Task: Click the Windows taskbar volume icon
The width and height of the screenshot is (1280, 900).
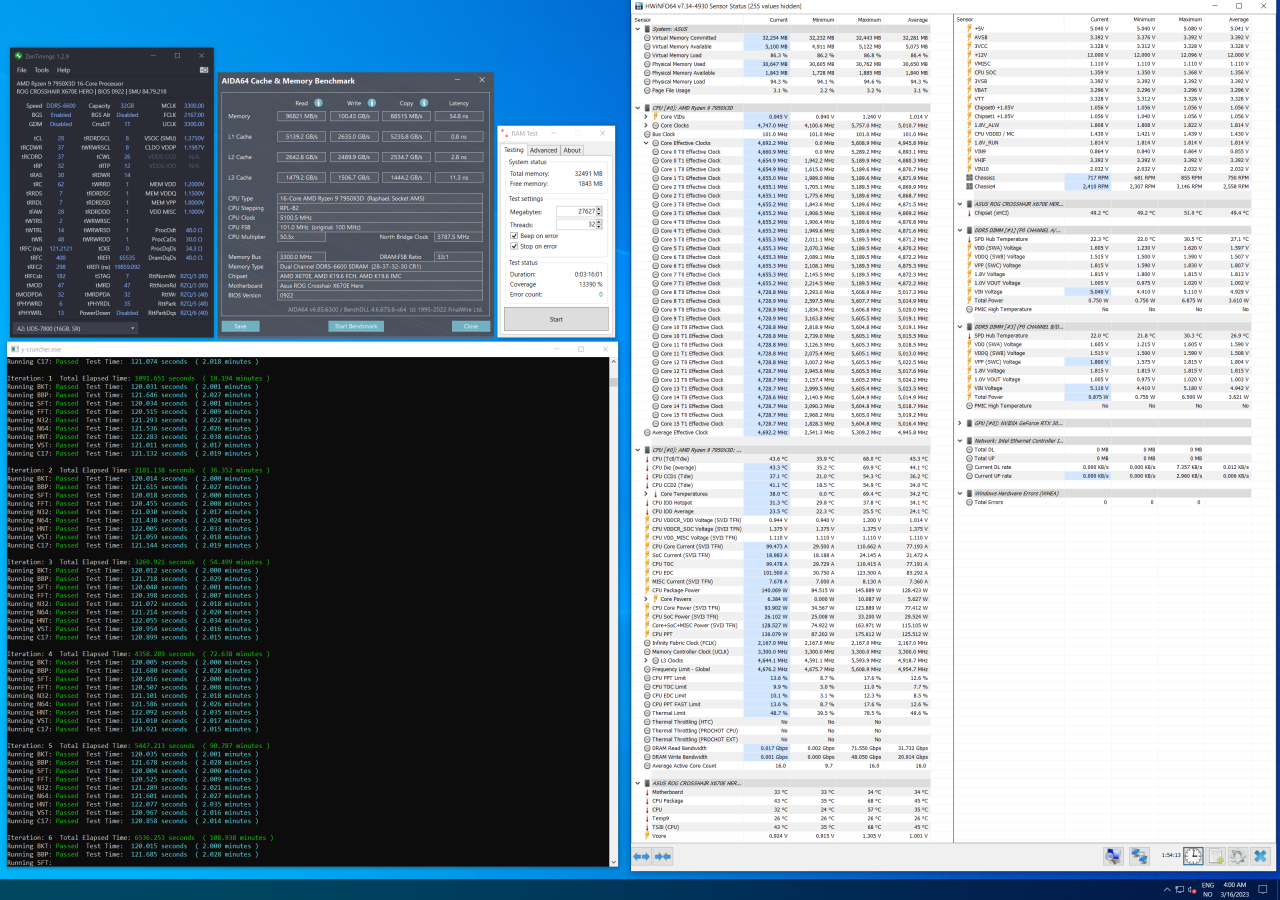Action: pyautogui.click(x=1190, y=888)
